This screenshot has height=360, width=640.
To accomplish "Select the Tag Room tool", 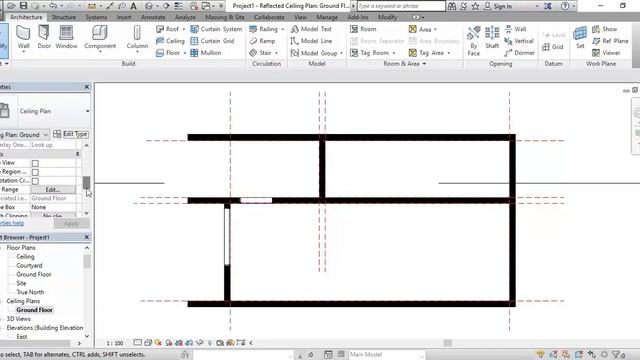I will 370,53.
